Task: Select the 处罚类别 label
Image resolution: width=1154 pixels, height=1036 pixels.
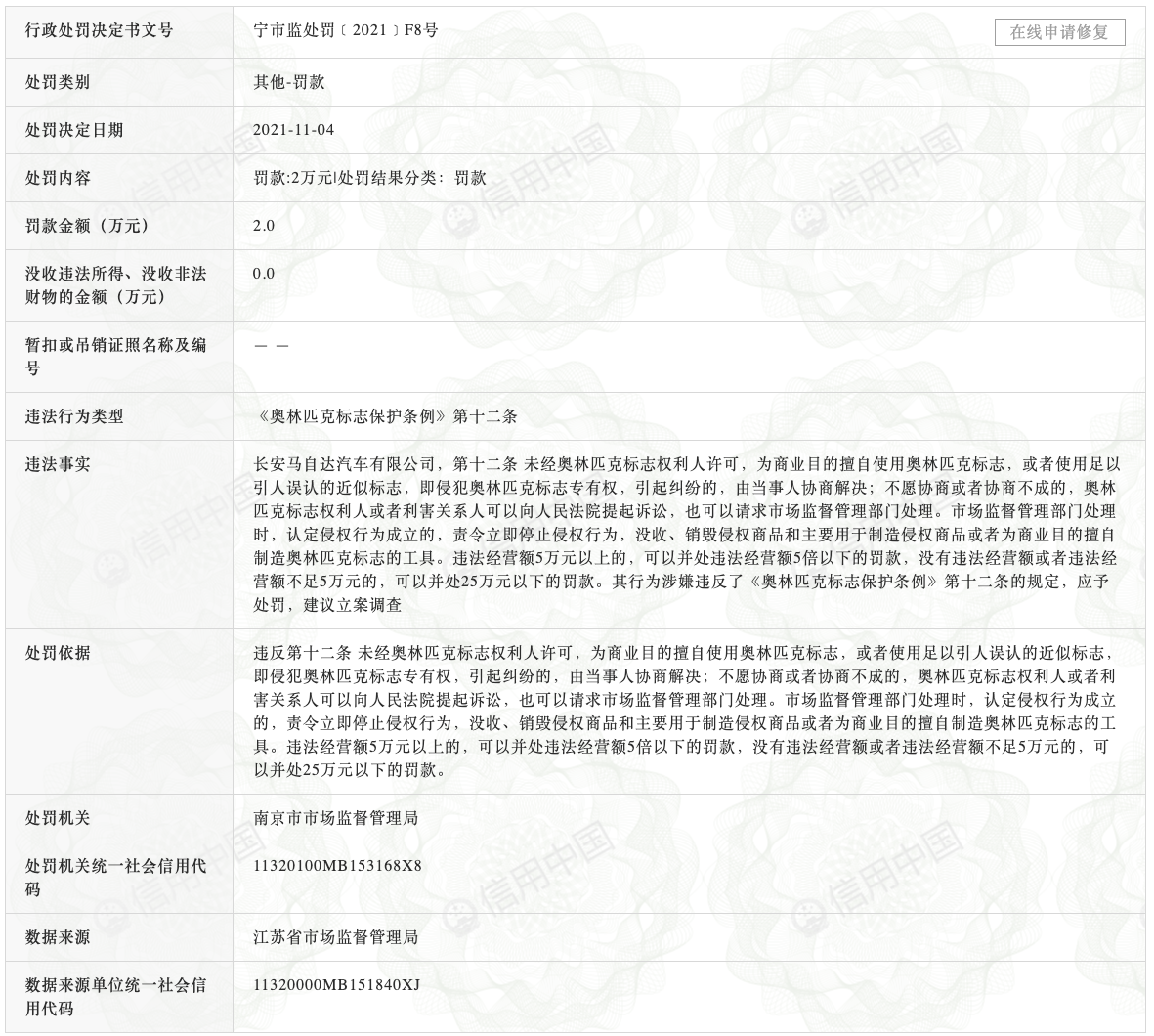Action: pos(59,82)
